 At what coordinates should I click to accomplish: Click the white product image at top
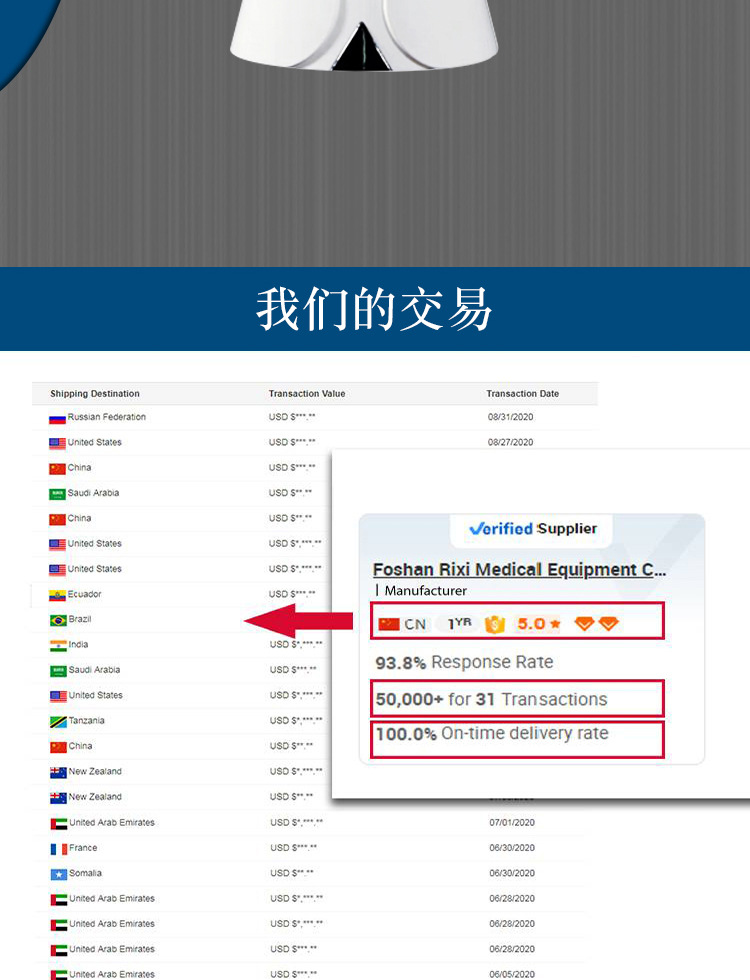363,34
